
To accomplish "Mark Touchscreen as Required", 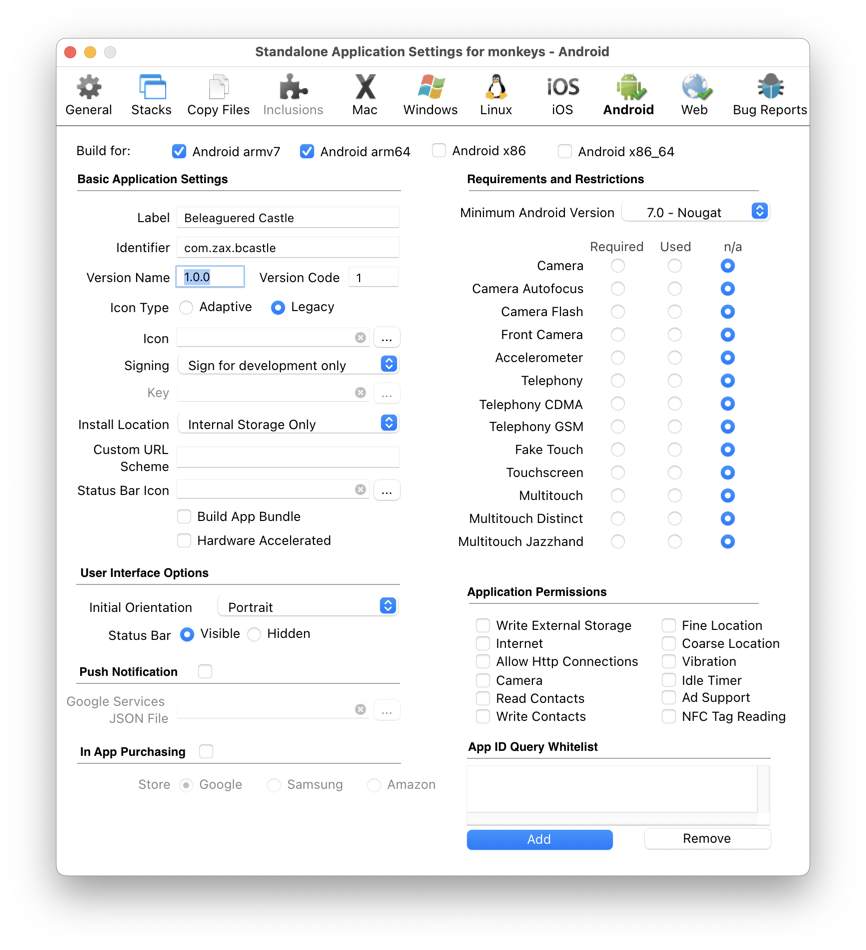I will [x=618, y=473].
